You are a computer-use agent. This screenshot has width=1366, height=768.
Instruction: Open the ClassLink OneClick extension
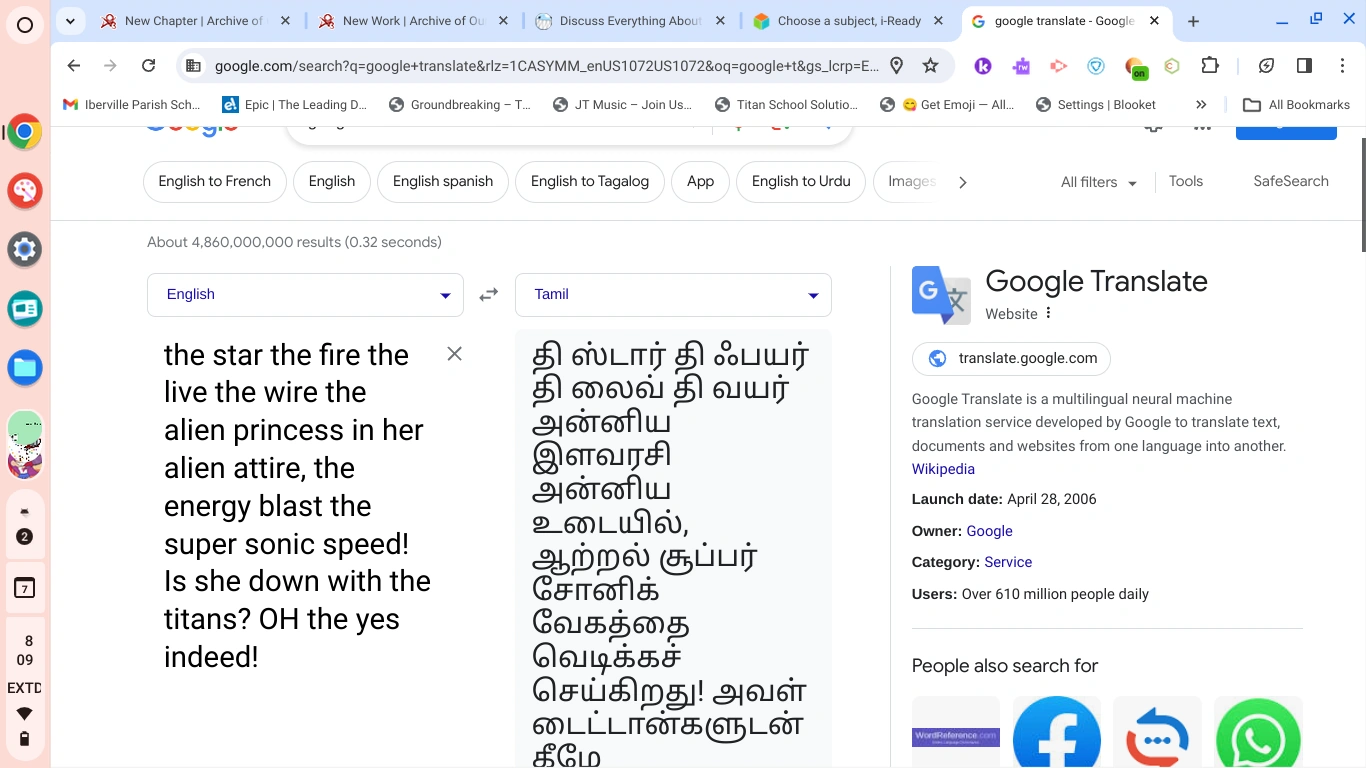(1137, 65)
